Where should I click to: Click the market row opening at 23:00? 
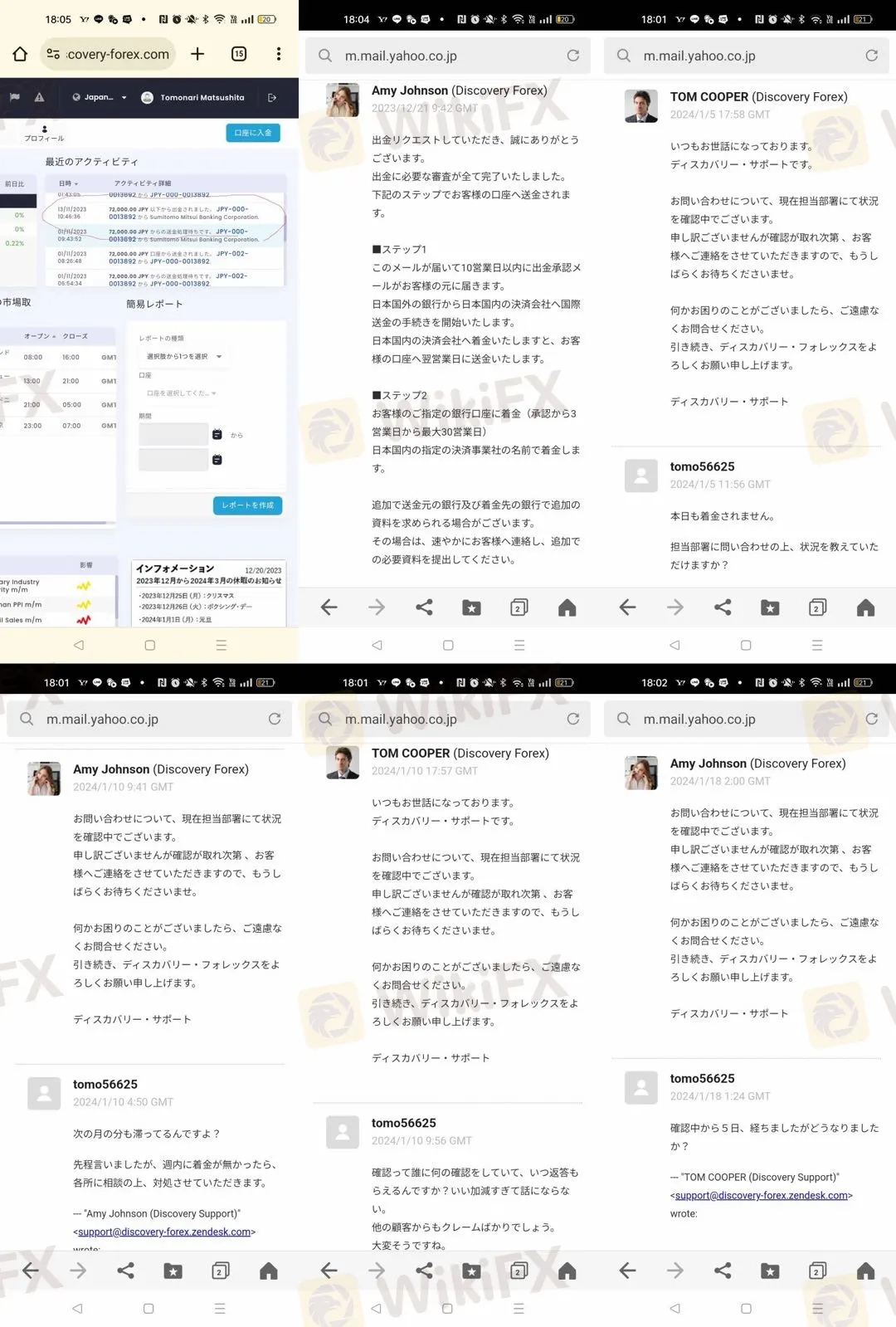click(x=58, y=426)
